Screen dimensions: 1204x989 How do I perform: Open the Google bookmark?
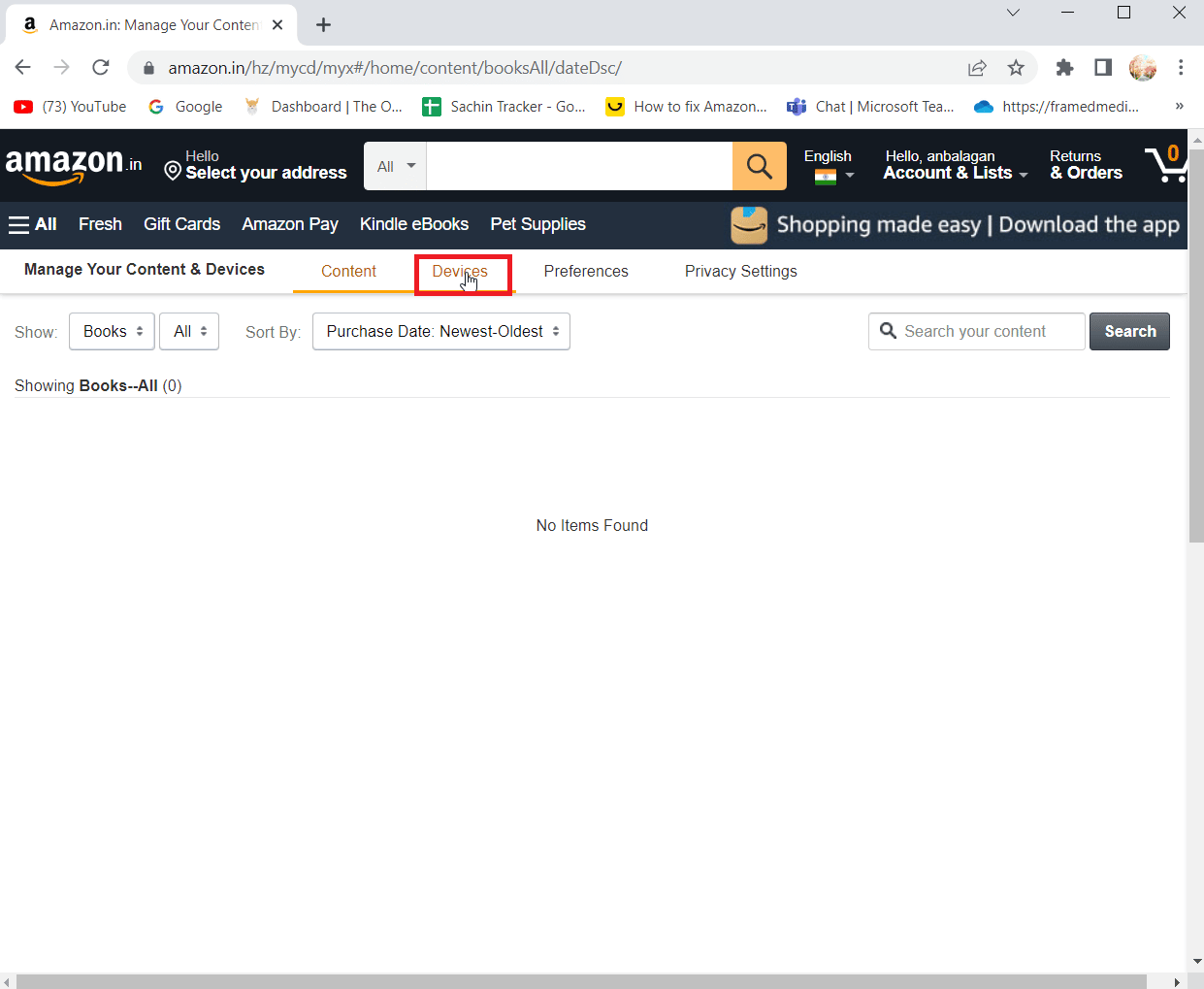coord(185,107)
